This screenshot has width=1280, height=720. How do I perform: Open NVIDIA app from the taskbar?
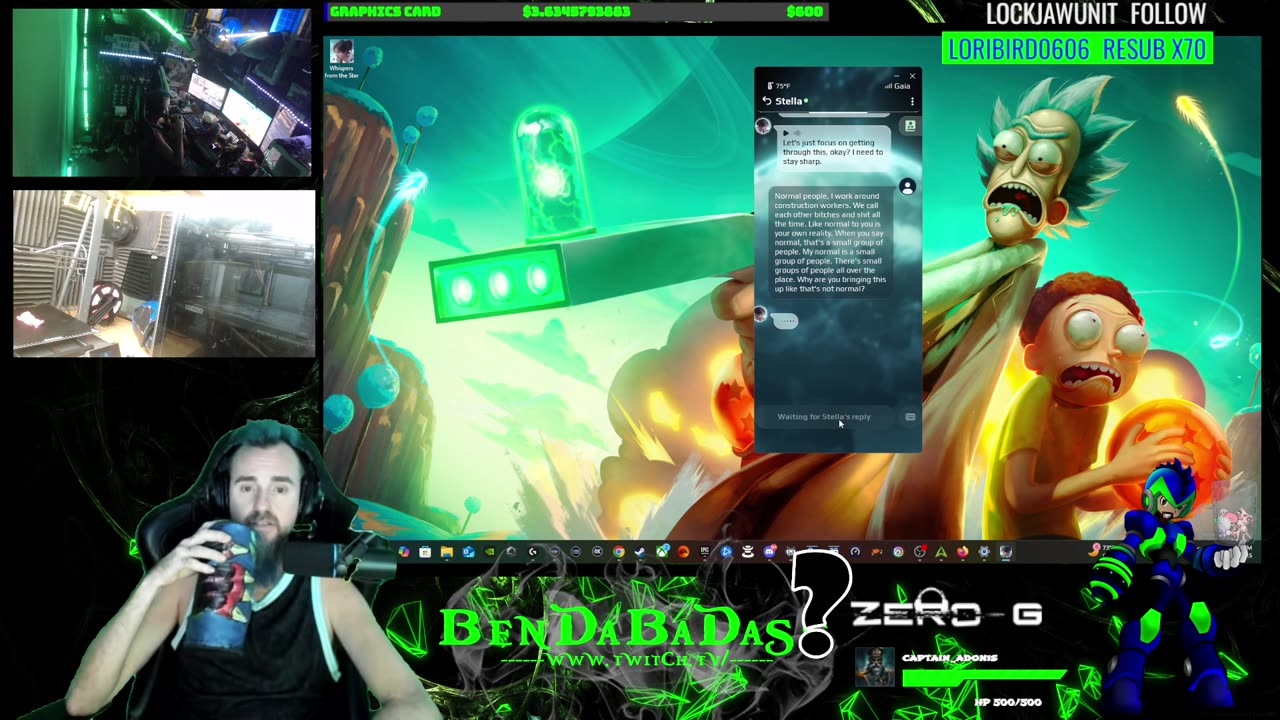490,551
